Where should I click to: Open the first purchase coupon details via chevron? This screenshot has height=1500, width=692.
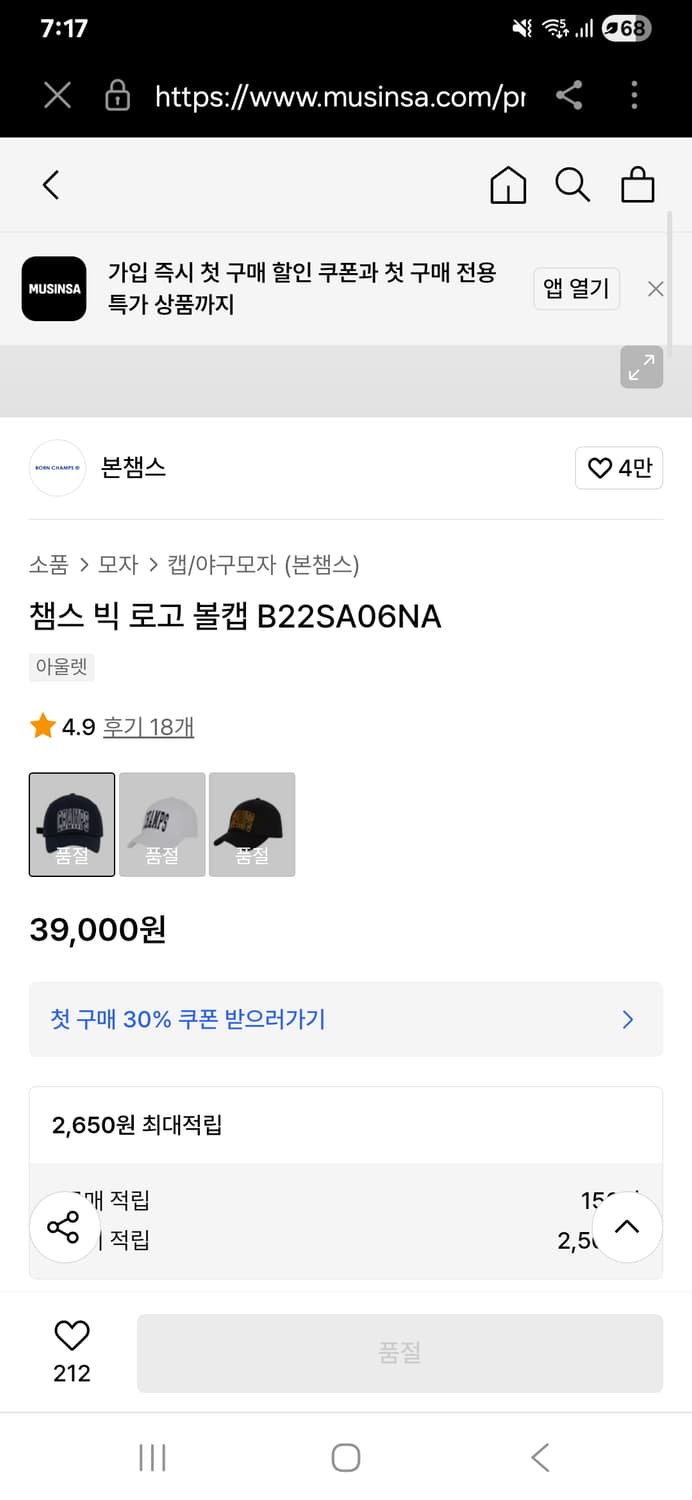tap(627, 1019)
